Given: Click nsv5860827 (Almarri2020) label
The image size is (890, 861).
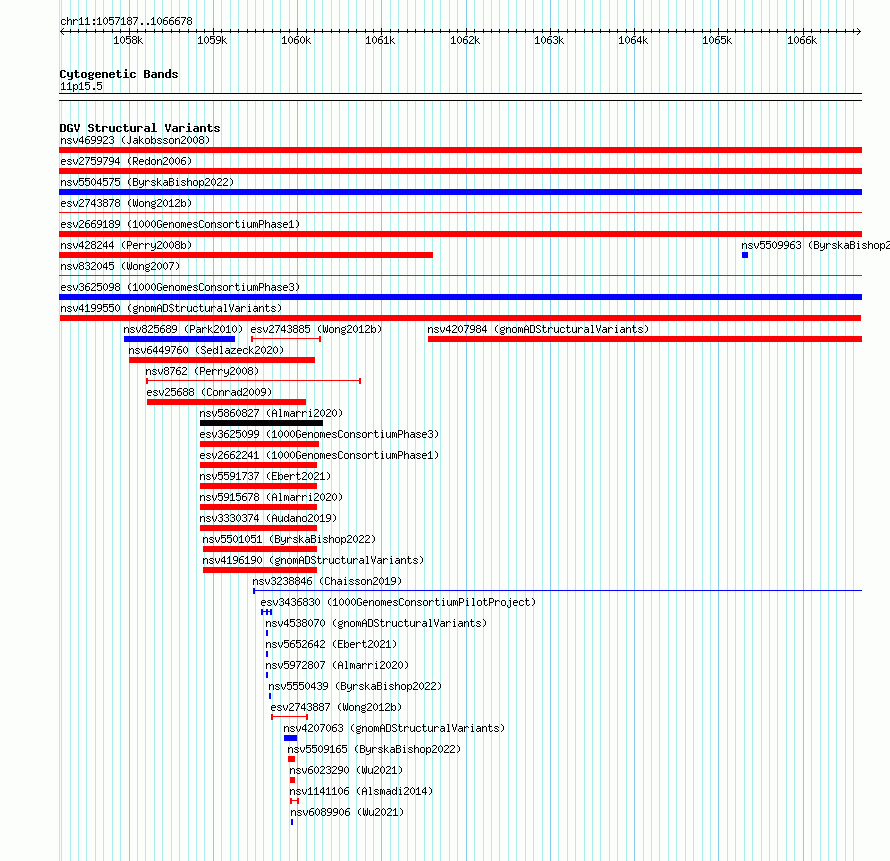Looking at the screenshot, I should tap(271, 413).
